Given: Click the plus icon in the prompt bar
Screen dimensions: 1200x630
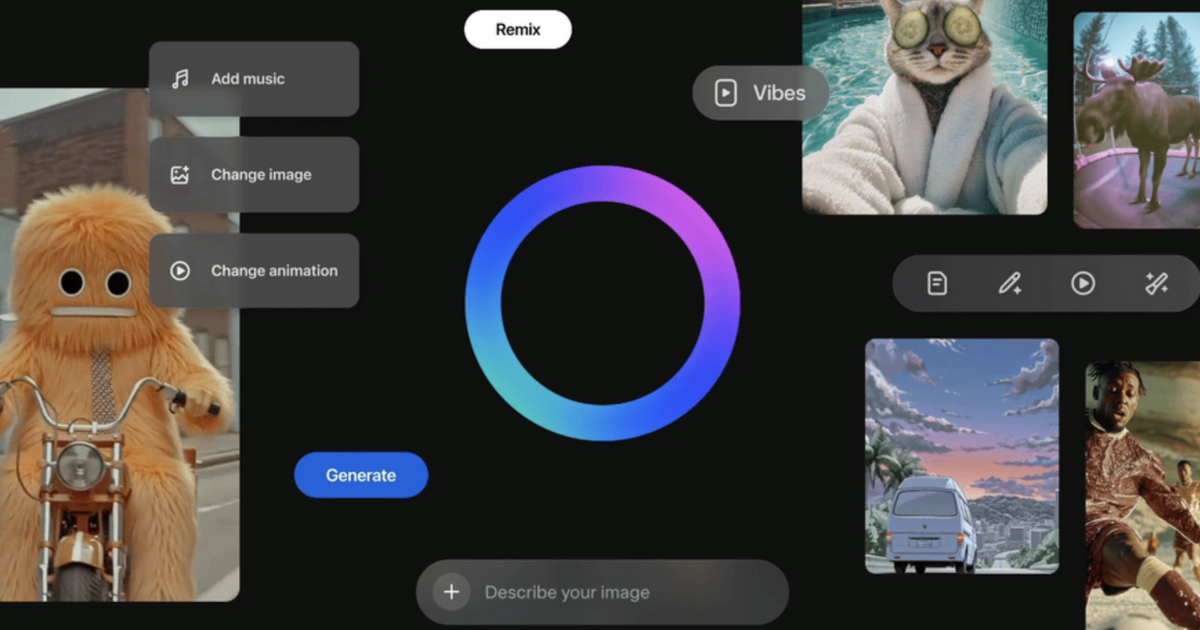Looking at the screenshot, I should (x=451, y=592).
